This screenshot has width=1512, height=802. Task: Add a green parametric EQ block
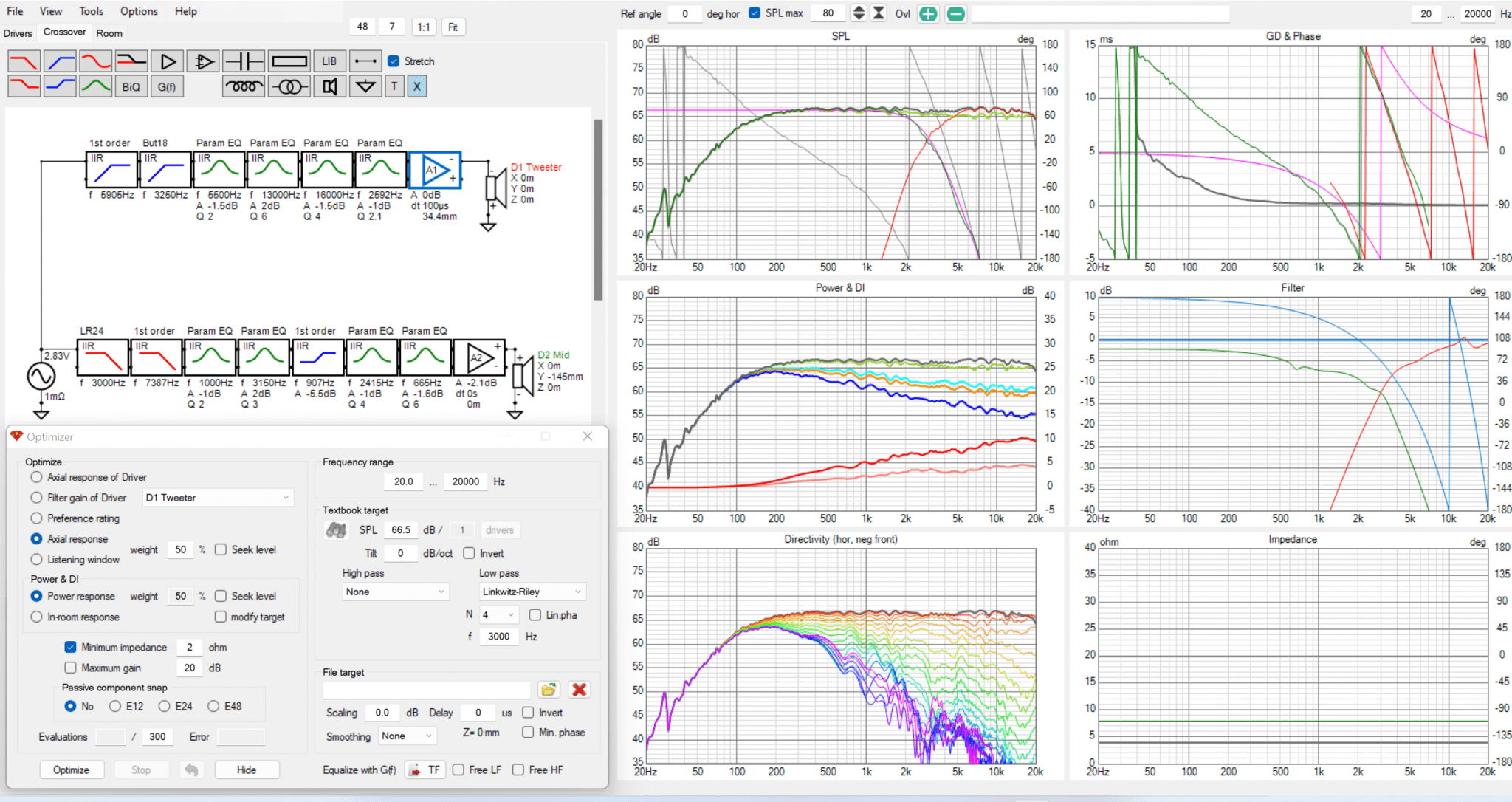[96, 86]
